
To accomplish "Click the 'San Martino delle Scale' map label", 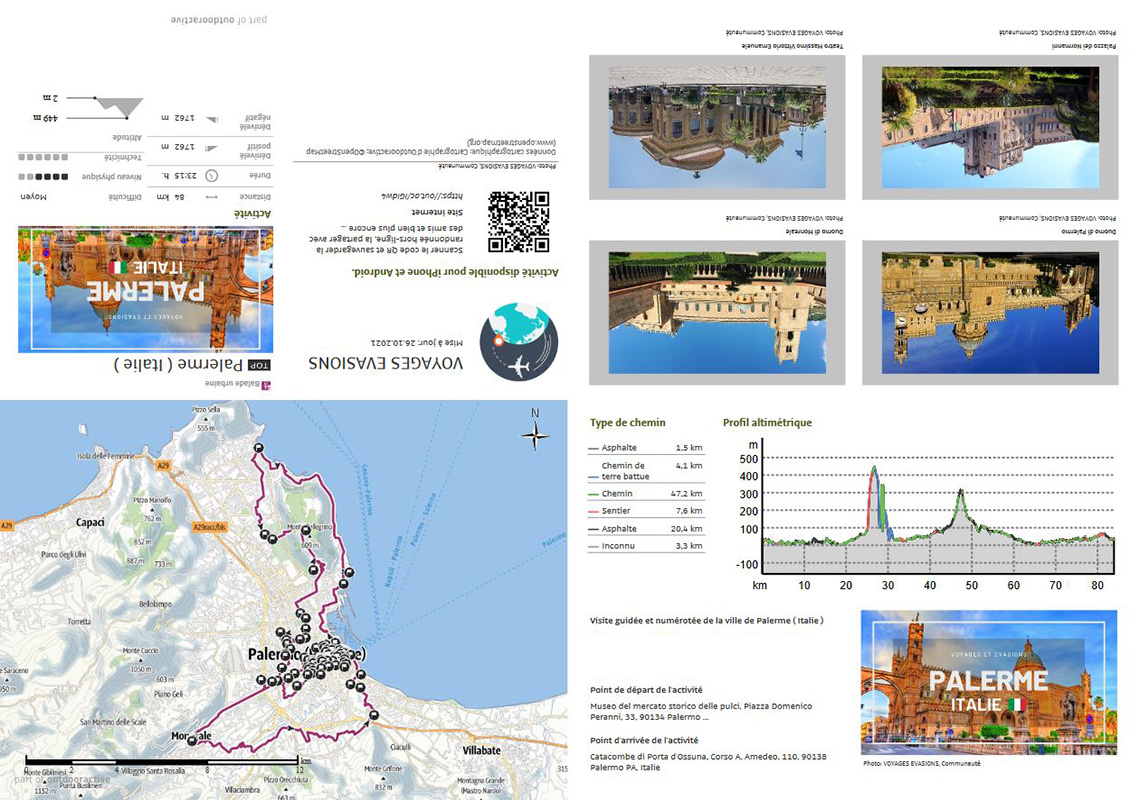I will [x=113, y=722].
